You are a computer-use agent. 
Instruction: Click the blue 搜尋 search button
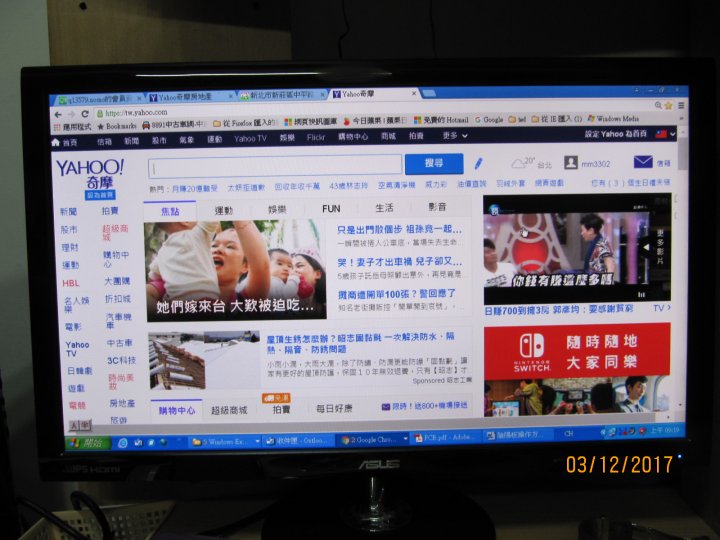click(434, 163)
